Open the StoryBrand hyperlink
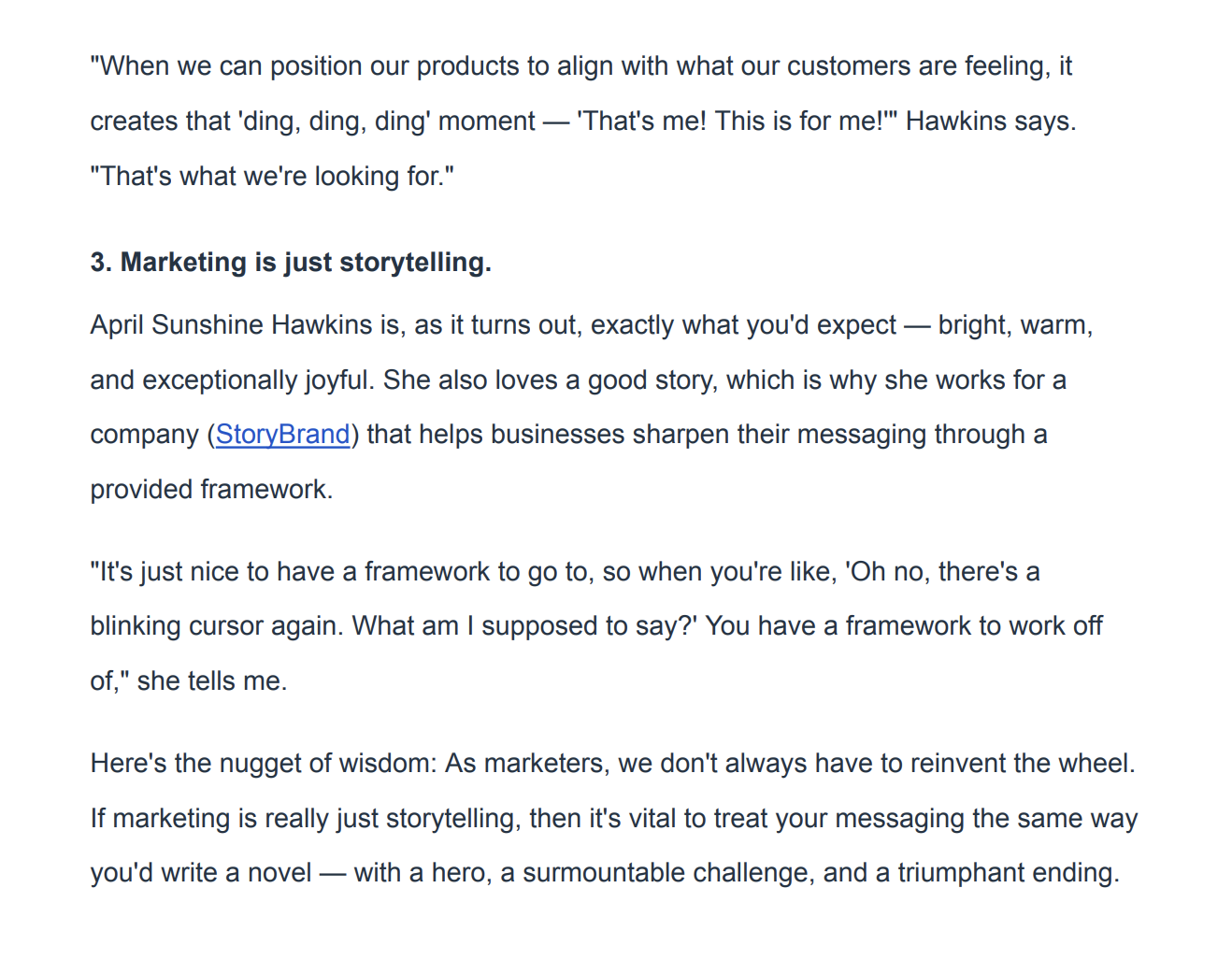Image resolution: width=1232 pixels, height=974 pixels. [282, 435]
